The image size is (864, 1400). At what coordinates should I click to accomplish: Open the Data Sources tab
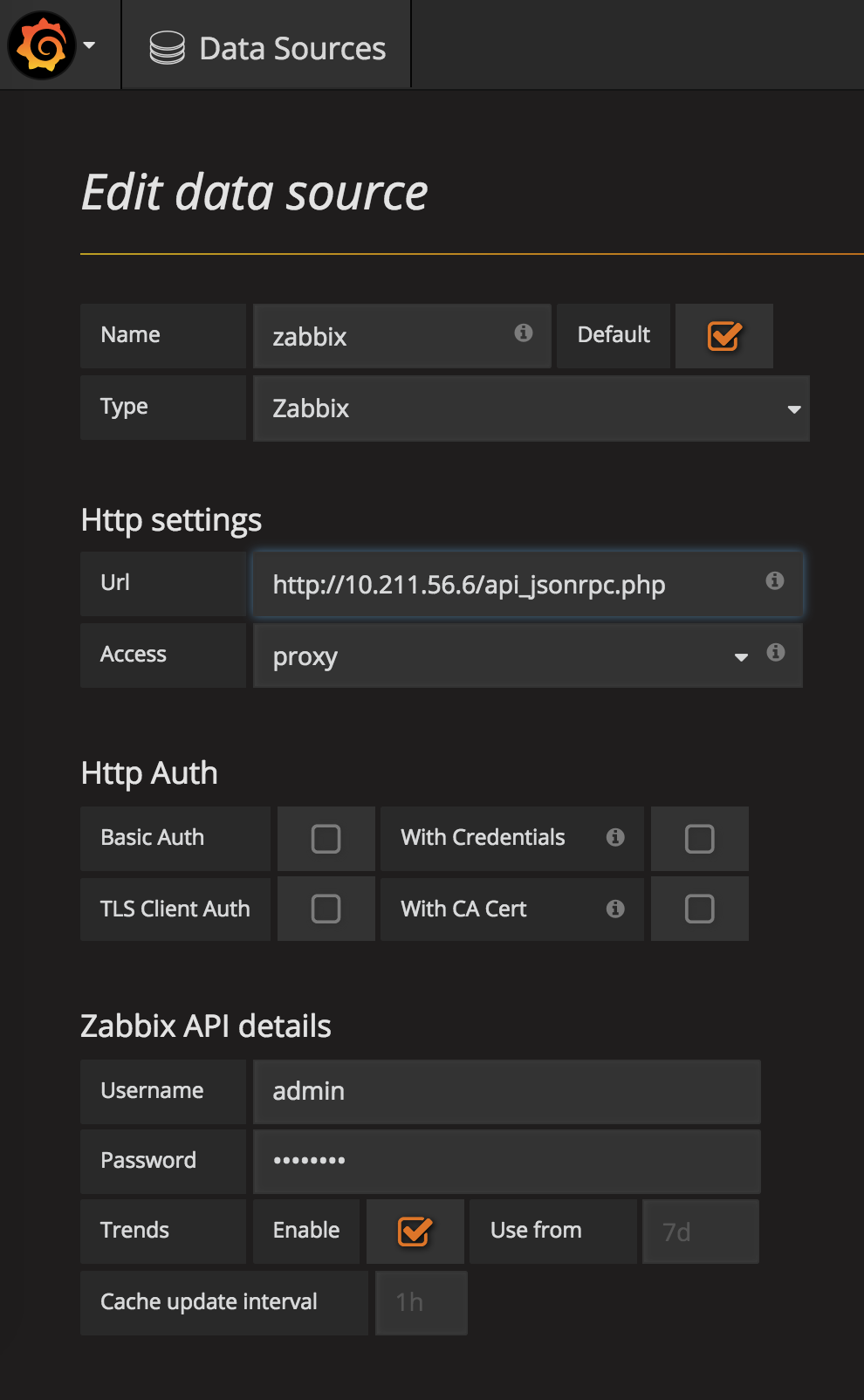266,45
